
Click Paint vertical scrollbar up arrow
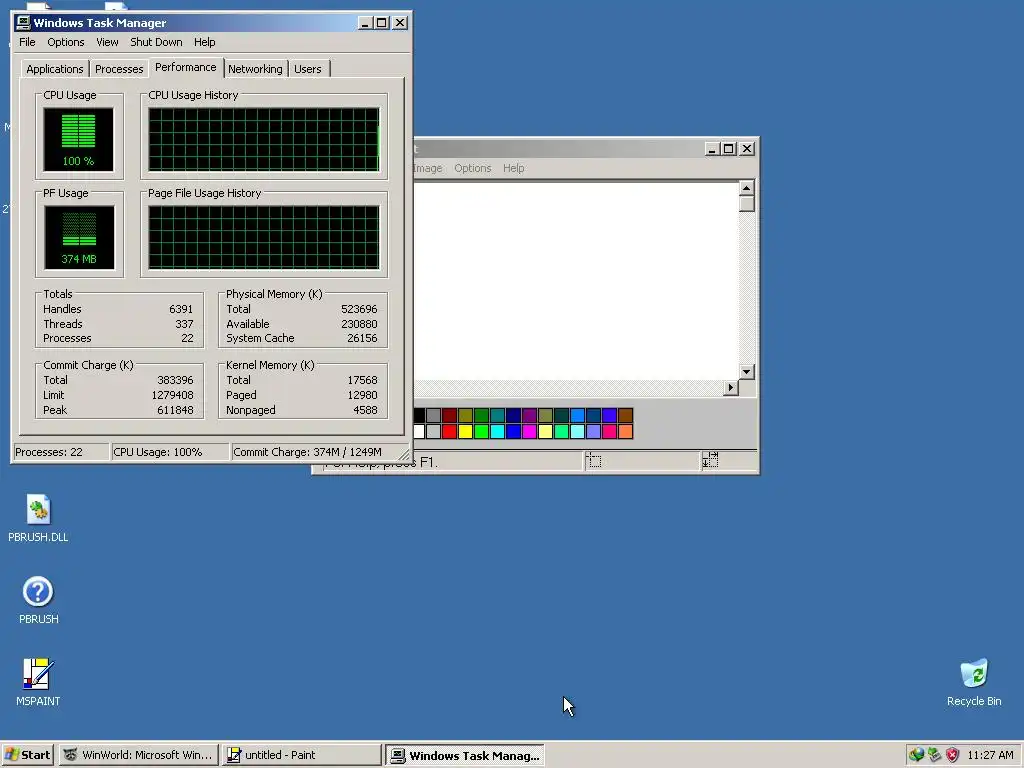coord(746,188)
